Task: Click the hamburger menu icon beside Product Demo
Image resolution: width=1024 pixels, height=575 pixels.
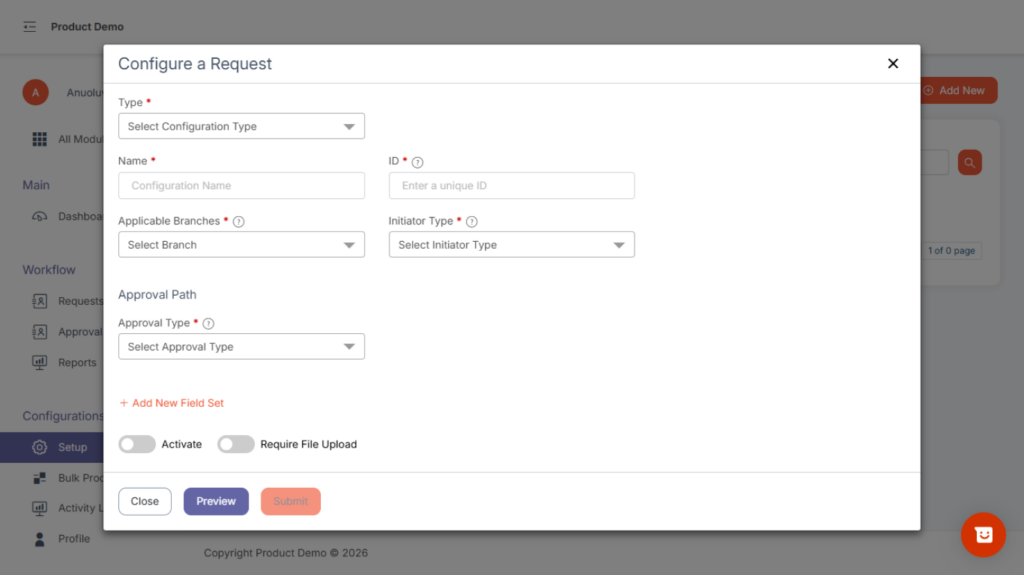Action: [x=30, y=26]
